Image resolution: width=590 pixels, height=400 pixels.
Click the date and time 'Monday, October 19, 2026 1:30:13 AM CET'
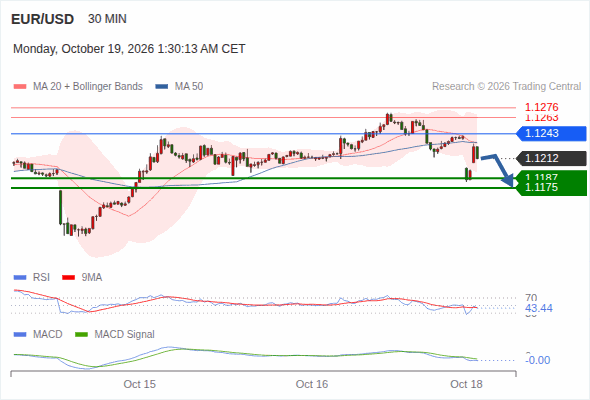129,49
